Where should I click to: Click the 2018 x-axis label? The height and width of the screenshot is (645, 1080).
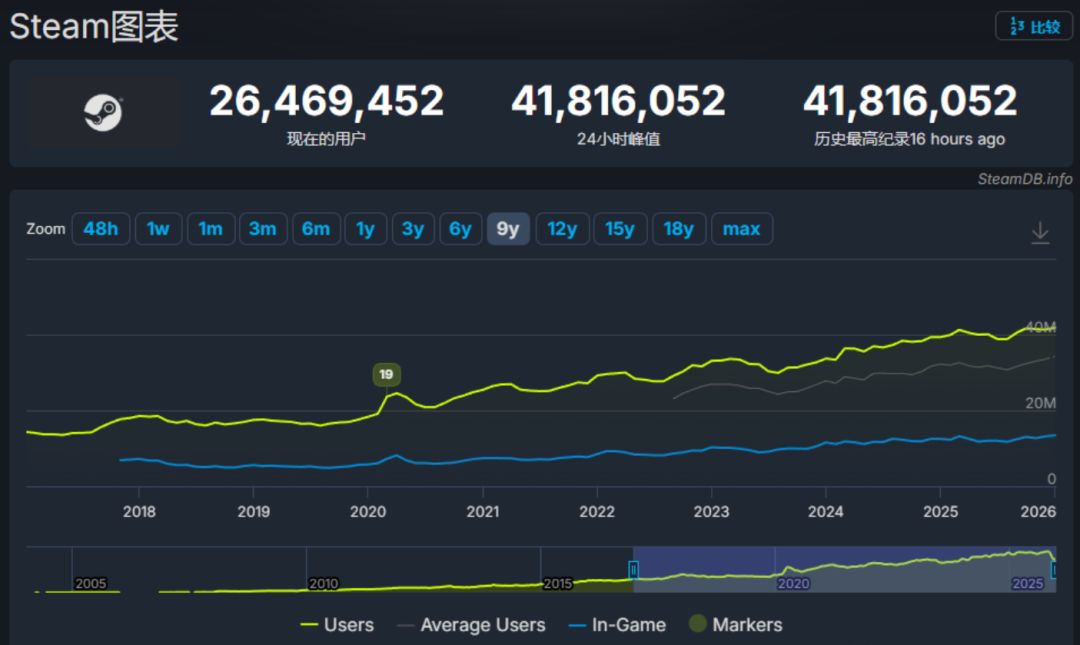point(139,511)
